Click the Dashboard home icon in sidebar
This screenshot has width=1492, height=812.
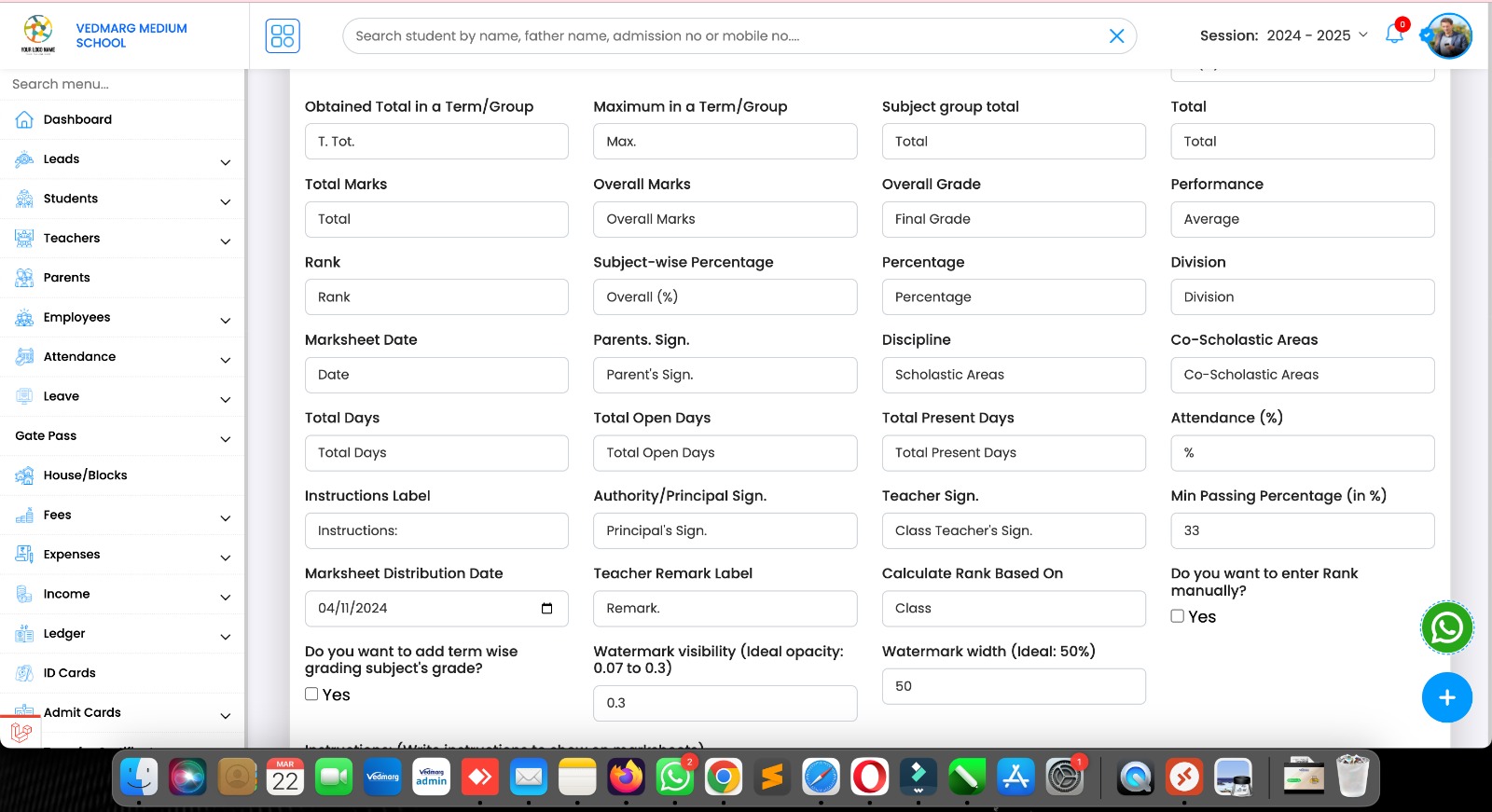[24, 119]
